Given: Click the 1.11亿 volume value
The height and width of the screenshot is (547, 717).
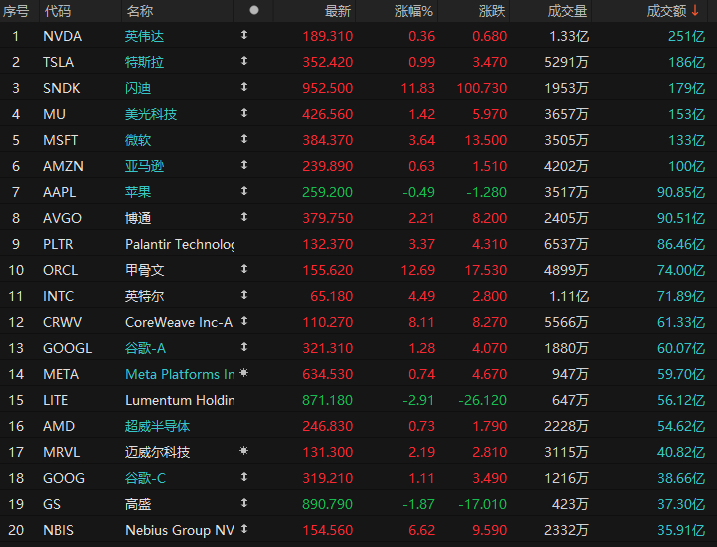Looking at the screenshot, I should pyautogui.click(x=569, y=296).
